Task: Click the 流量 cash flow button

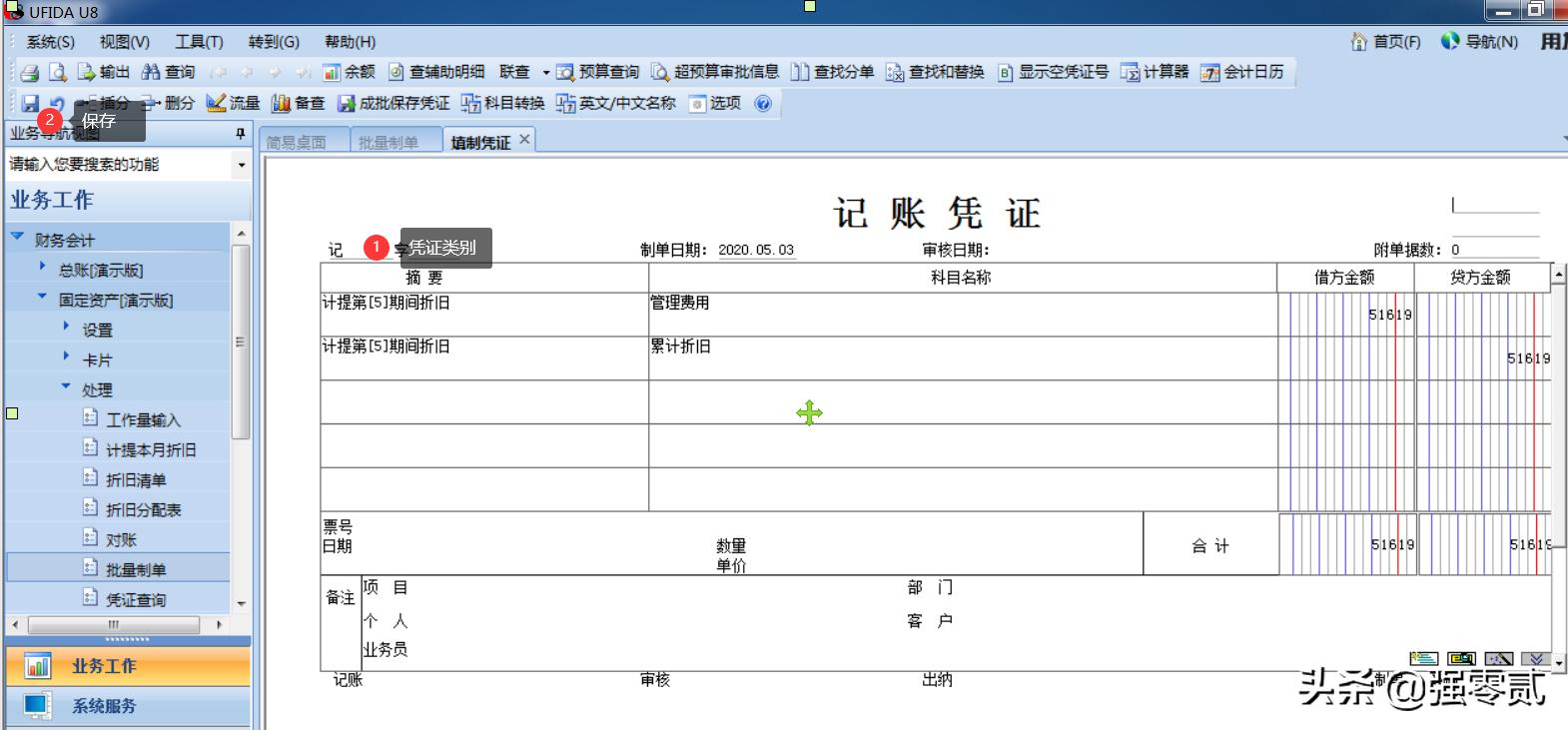Action: coord(233,103)
